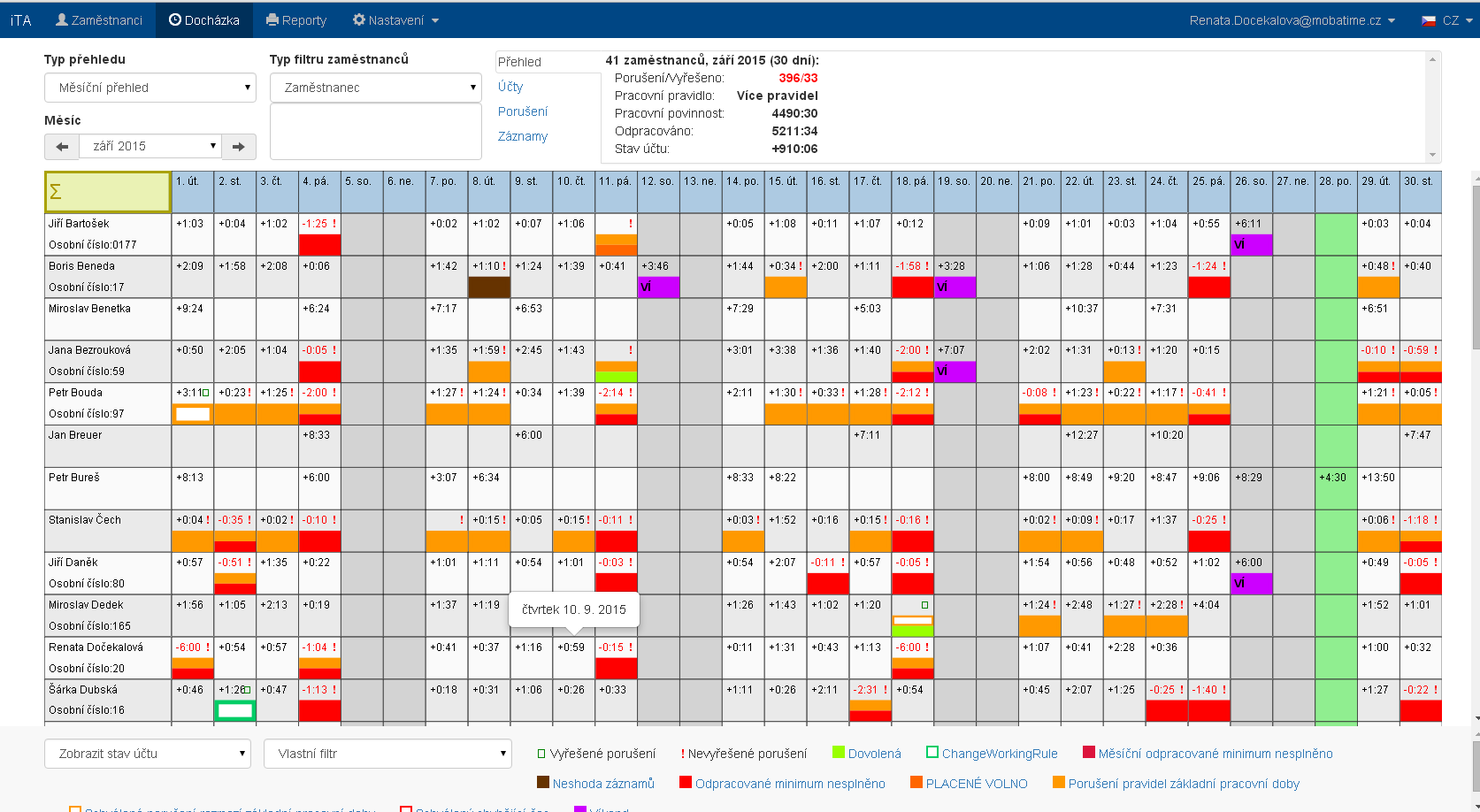This screenshot has width=1480, height=812.
Task: Open the Vlastní filtr dropdown
Action: coord(387,754)
